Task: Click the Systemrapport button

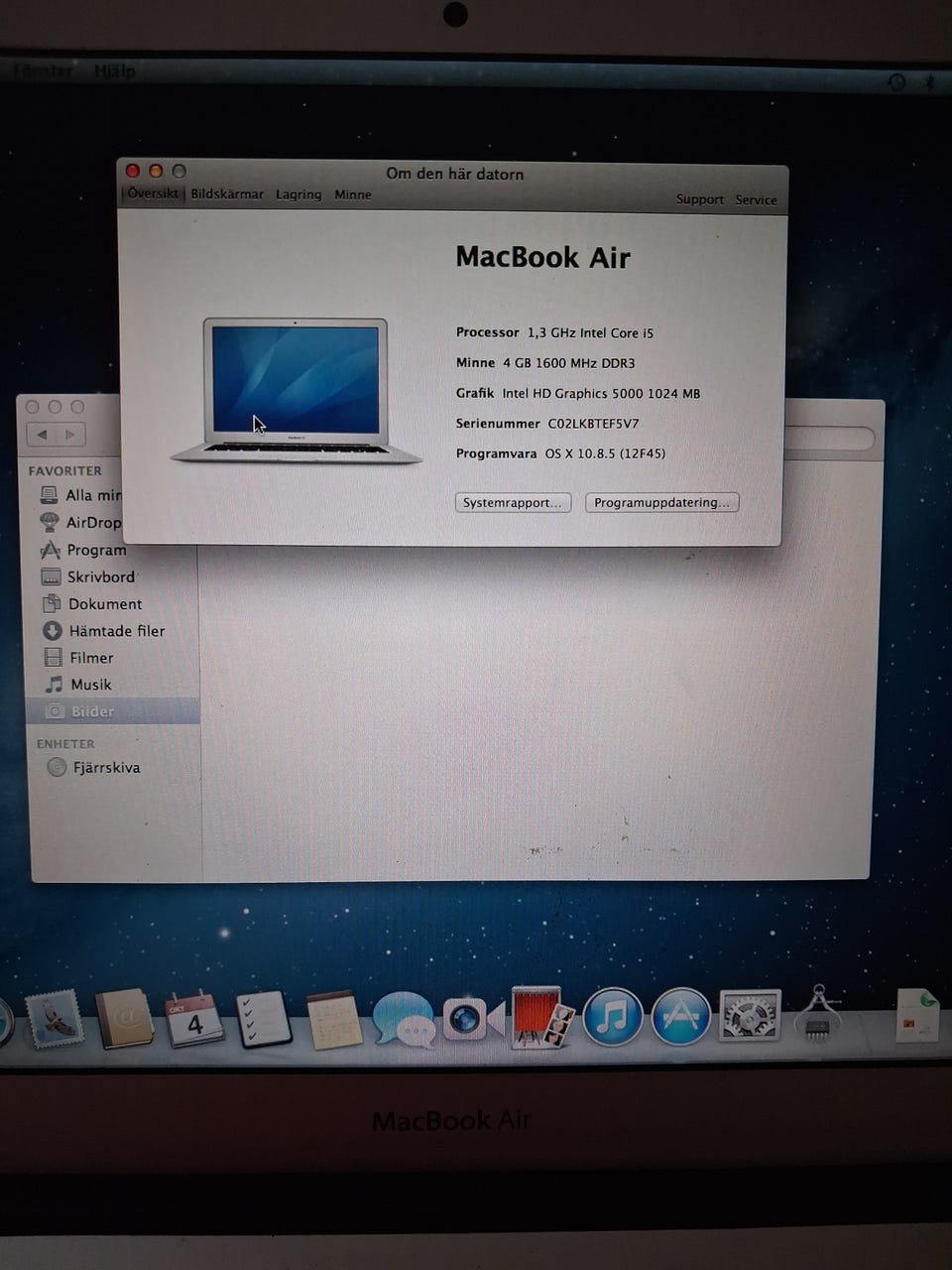Action: tap(513, 503)
